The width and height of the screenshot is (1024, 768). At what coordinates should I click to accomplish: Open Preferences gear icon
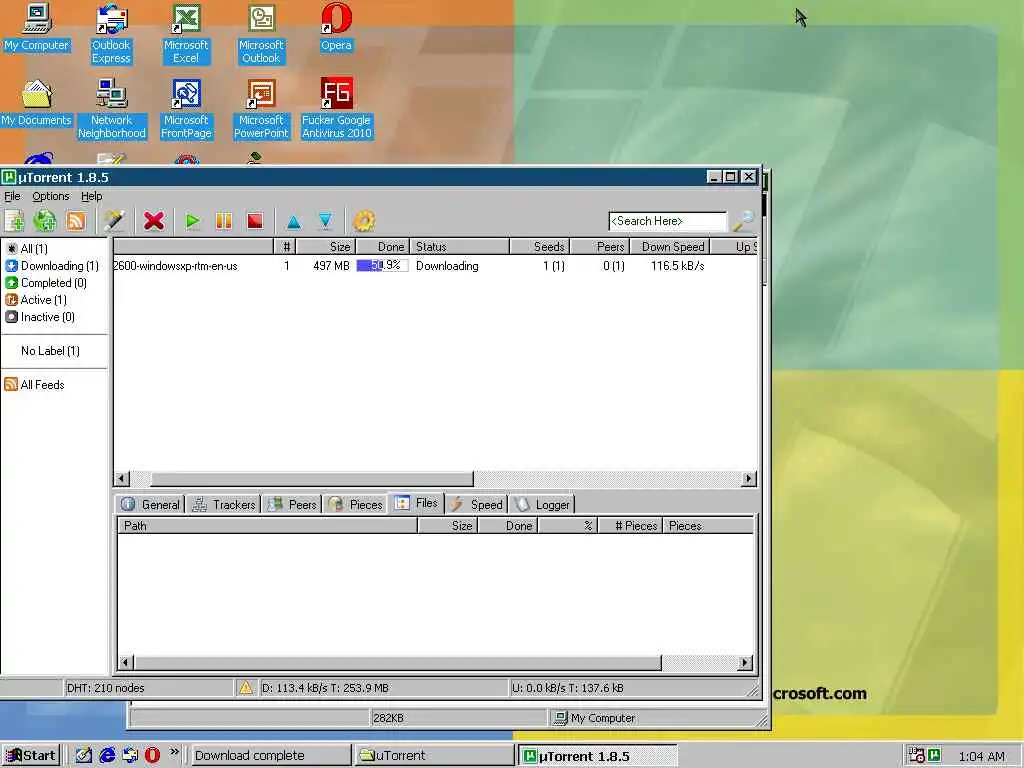pos(364,221)
